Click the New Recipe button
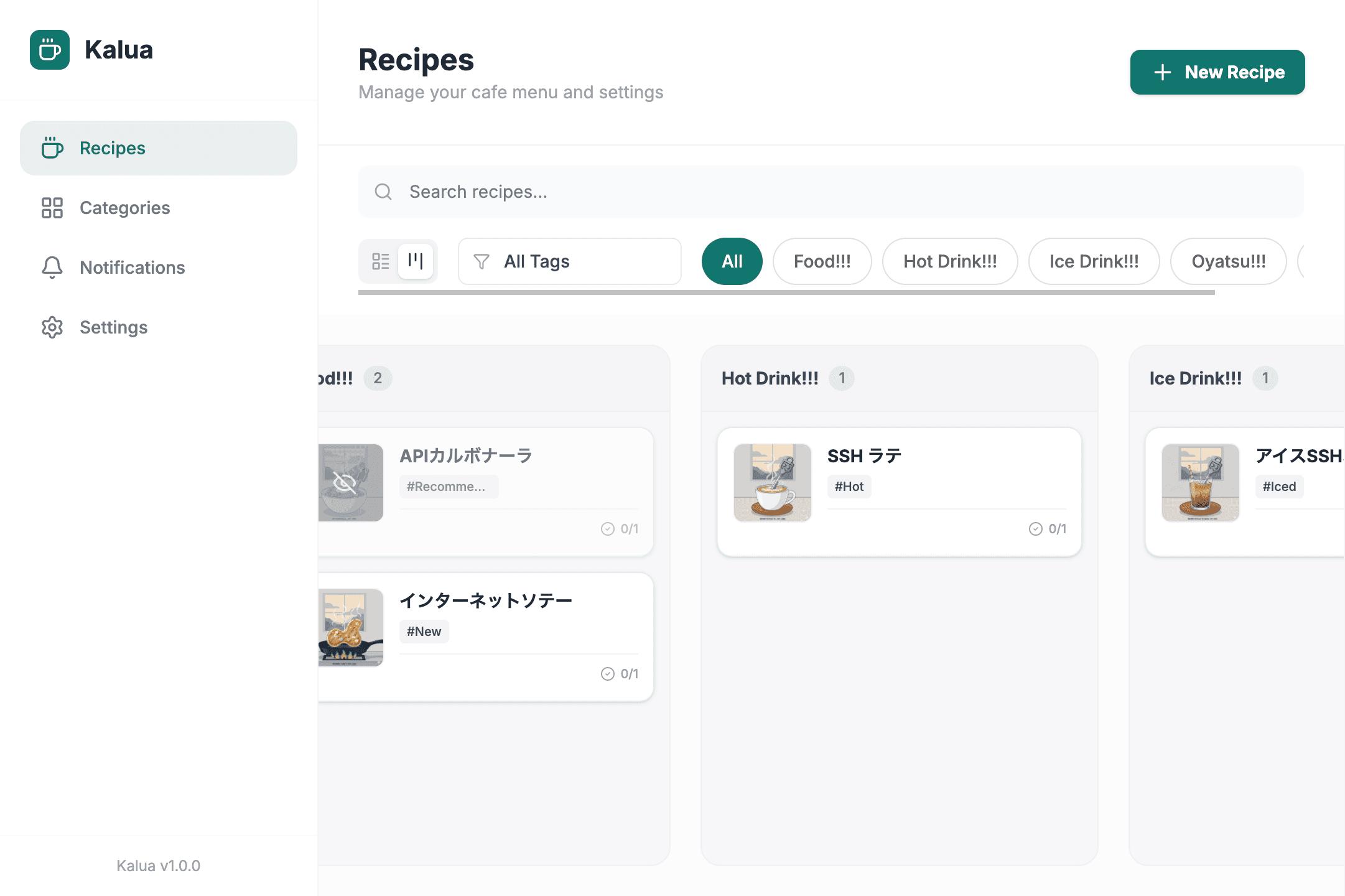This screenshot has height=896, width=1345. tap(1217, 72)
